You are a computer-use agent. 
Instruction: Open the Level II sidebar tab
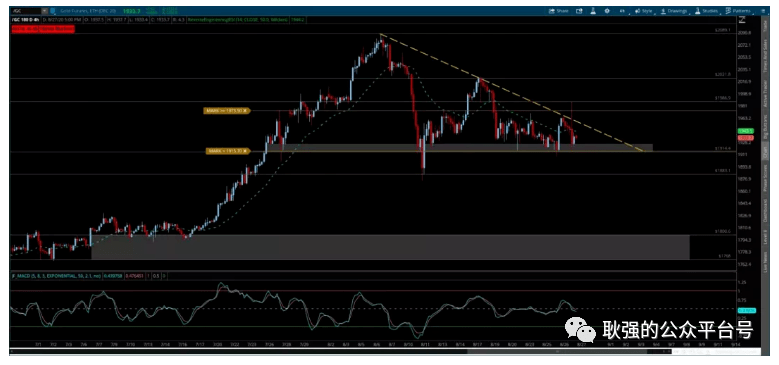764,237
